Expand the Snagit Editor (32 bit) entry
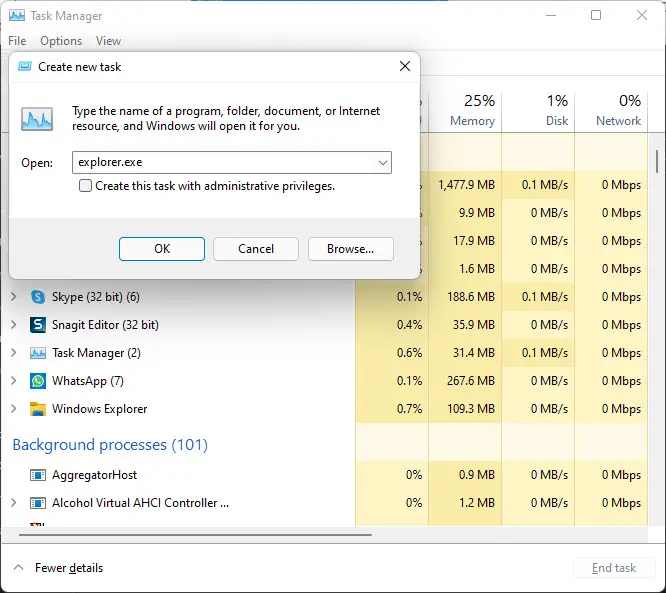Screen dimensions: 666x593 point(14,325)
